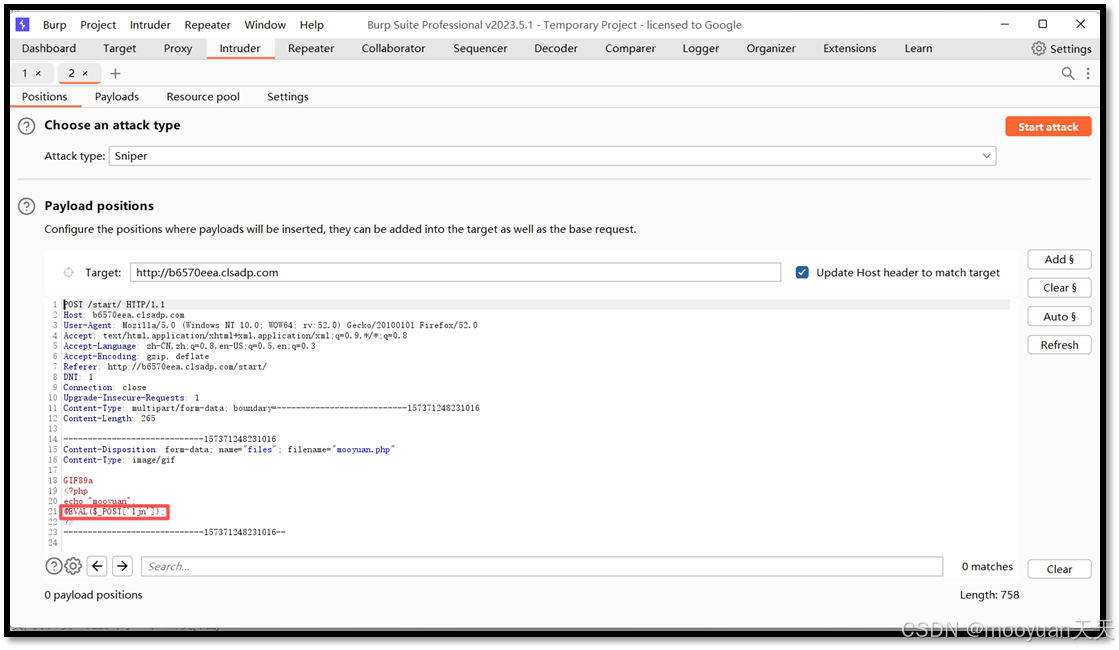Switch to the Decoder tab

point(556,49)
